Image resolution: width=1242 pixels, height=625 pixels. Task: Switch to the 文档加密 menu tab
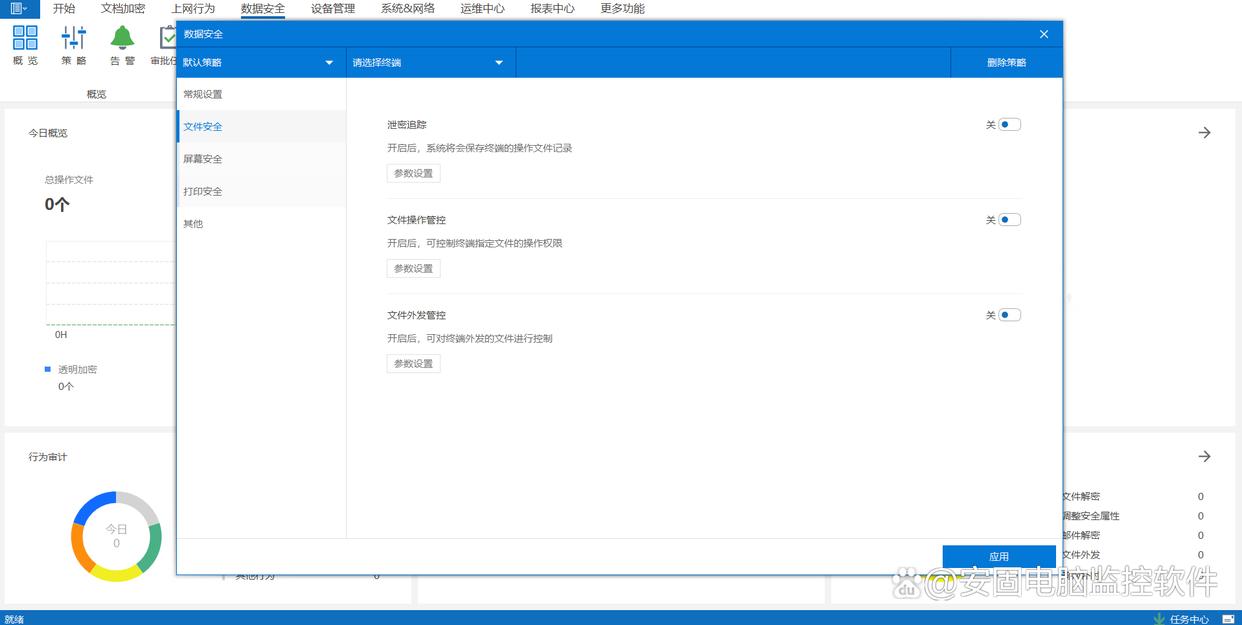click(x=123, y=9)
